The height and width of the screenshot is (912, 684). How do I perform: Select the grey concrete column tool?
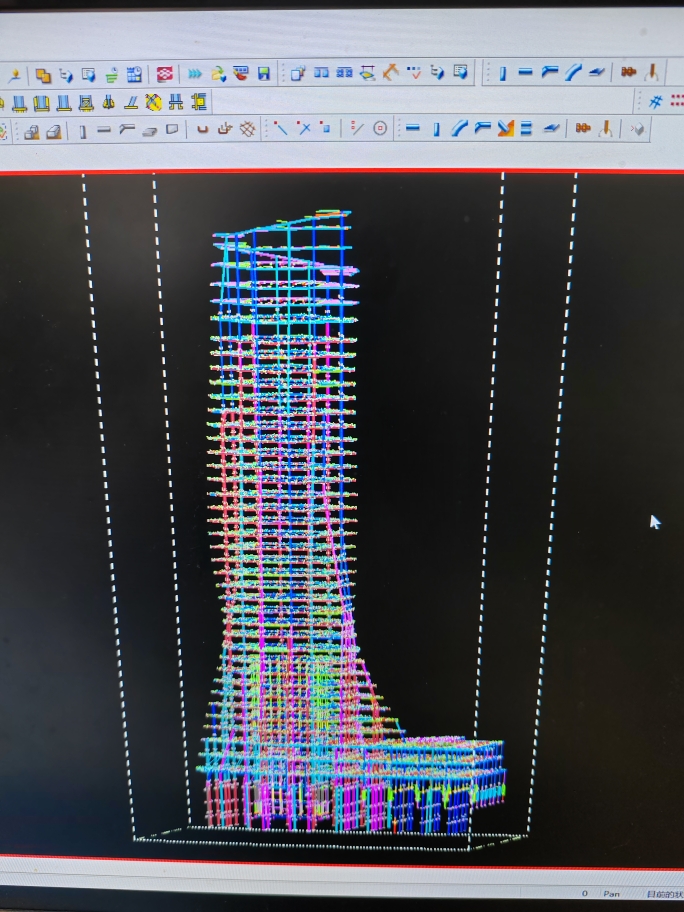(x=83, y=130)
